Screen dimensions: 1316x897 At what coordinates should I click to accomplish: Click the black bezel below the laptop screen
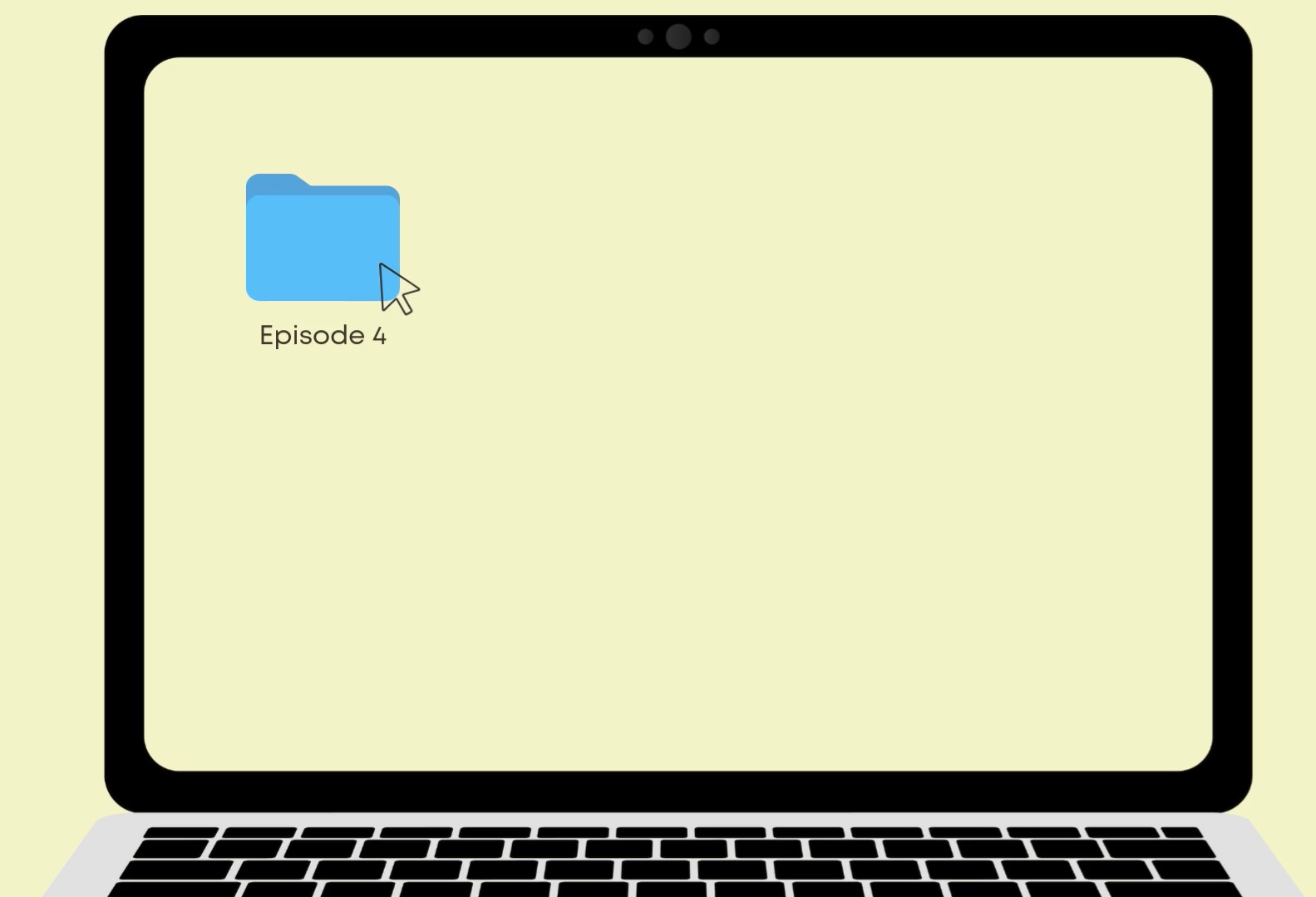pyautogui.click(x=678, y=791)
